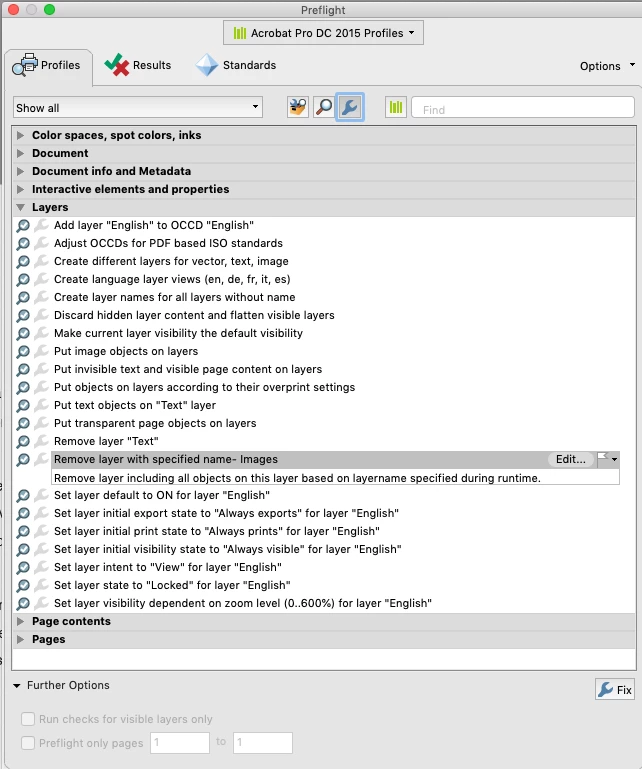Click wrench icon of Set layer initial print state
The width and height of the screenshot is (642, 769).
[x=42, y=531]
